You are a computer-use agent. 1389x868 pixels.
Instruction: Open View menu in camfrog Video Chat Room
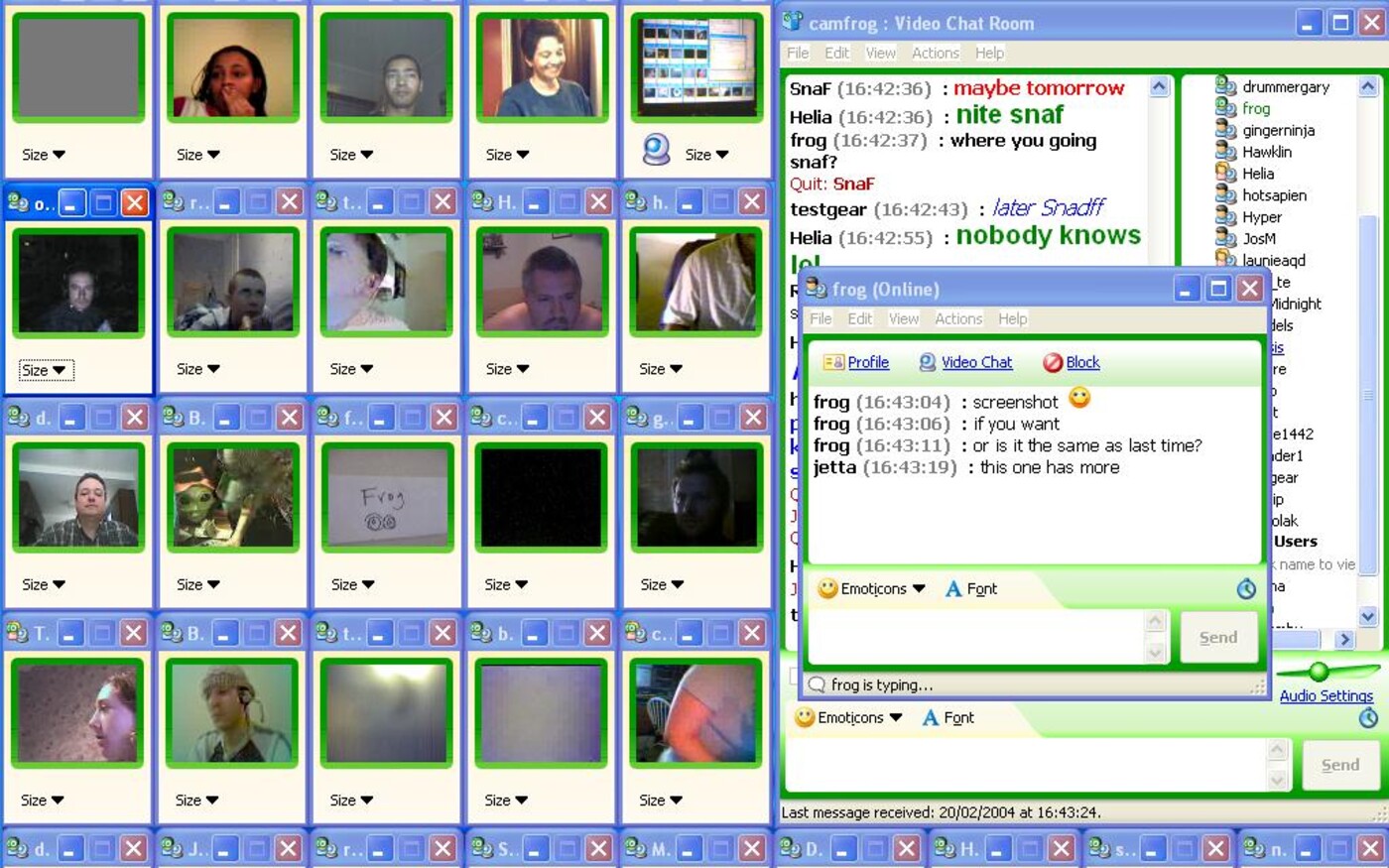click(x=880, y=53)
